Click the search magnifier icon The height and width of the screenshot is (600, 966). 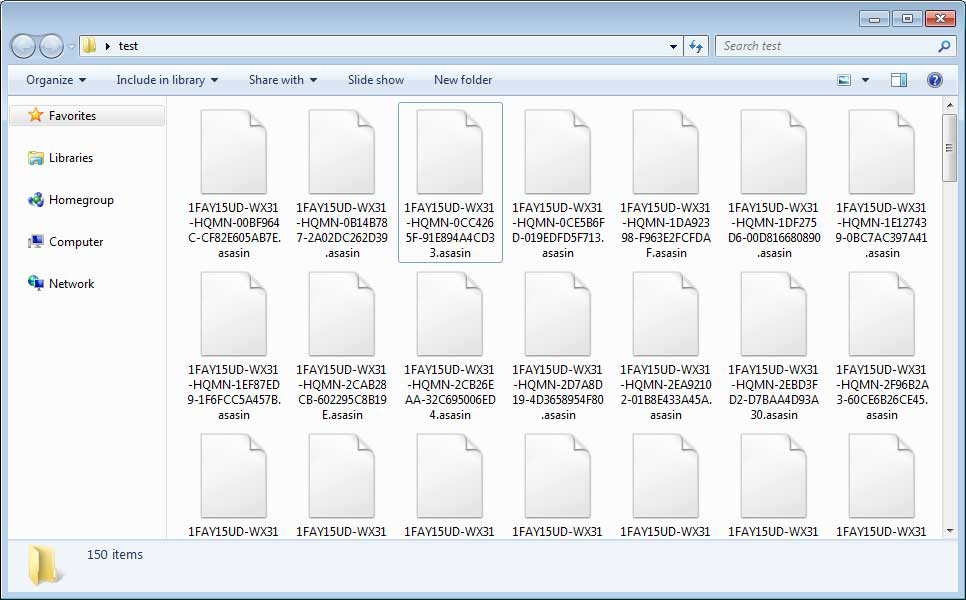(944, 46)
